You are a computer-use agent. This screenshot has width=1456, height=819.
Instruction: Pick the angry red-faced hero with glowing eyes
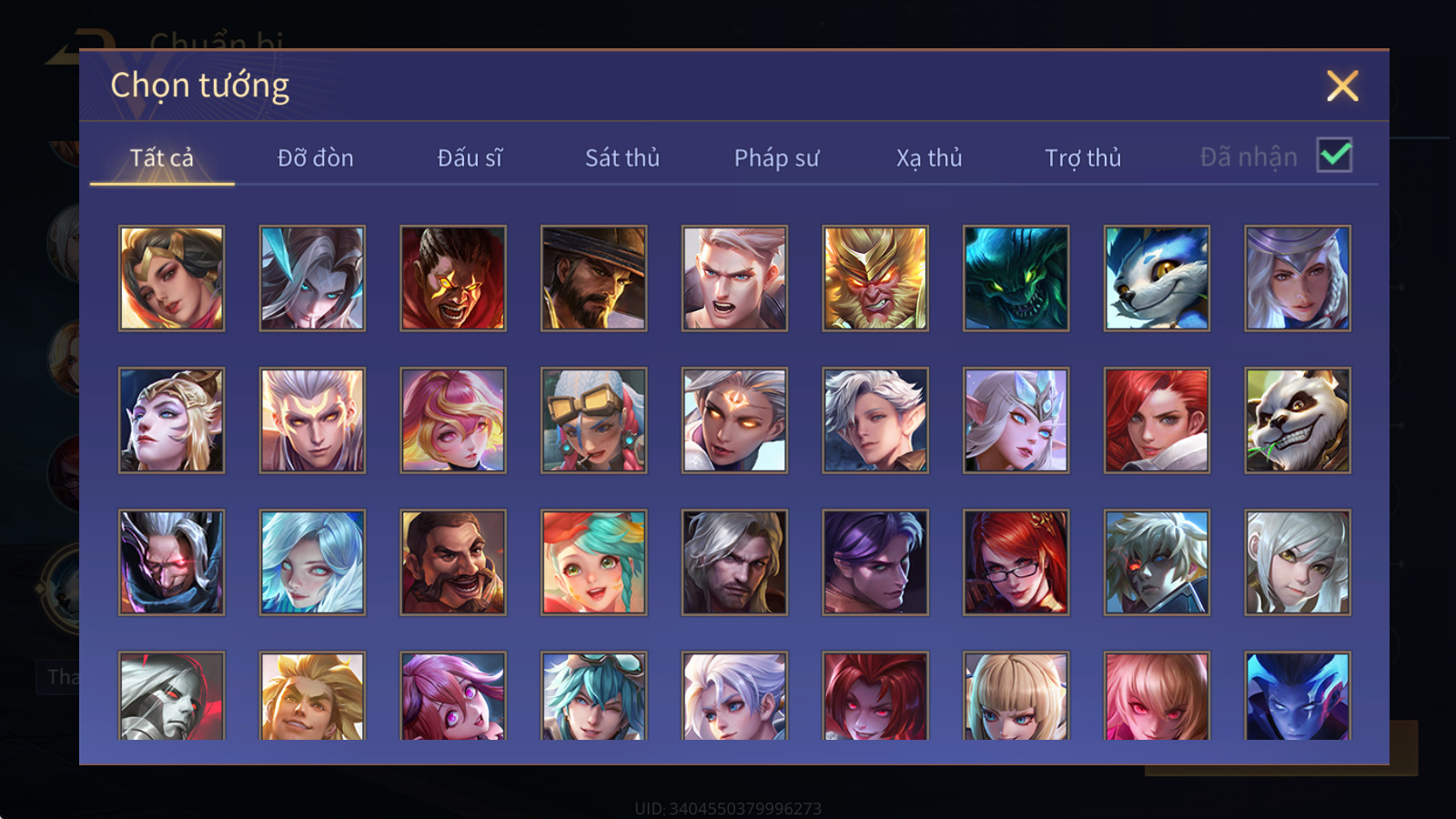(453, 278)
